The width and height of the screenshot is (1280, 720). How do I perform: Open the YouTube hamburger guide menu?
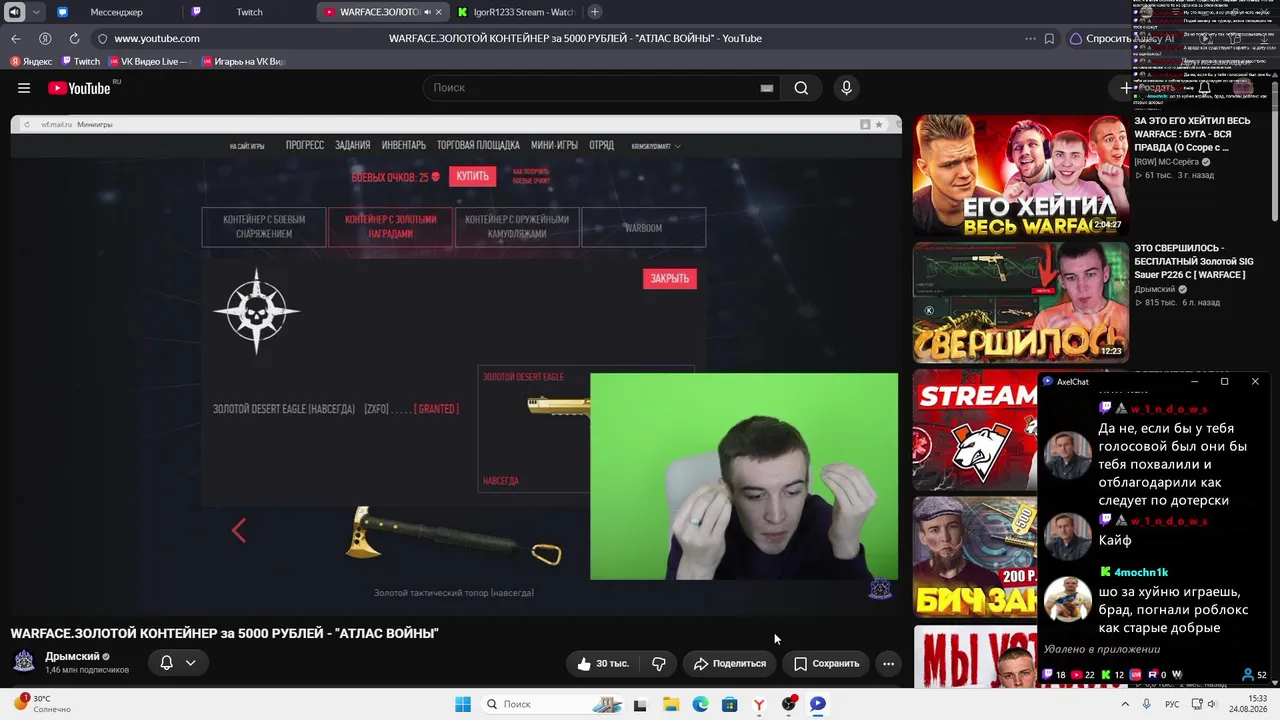[x=24, y=88]
